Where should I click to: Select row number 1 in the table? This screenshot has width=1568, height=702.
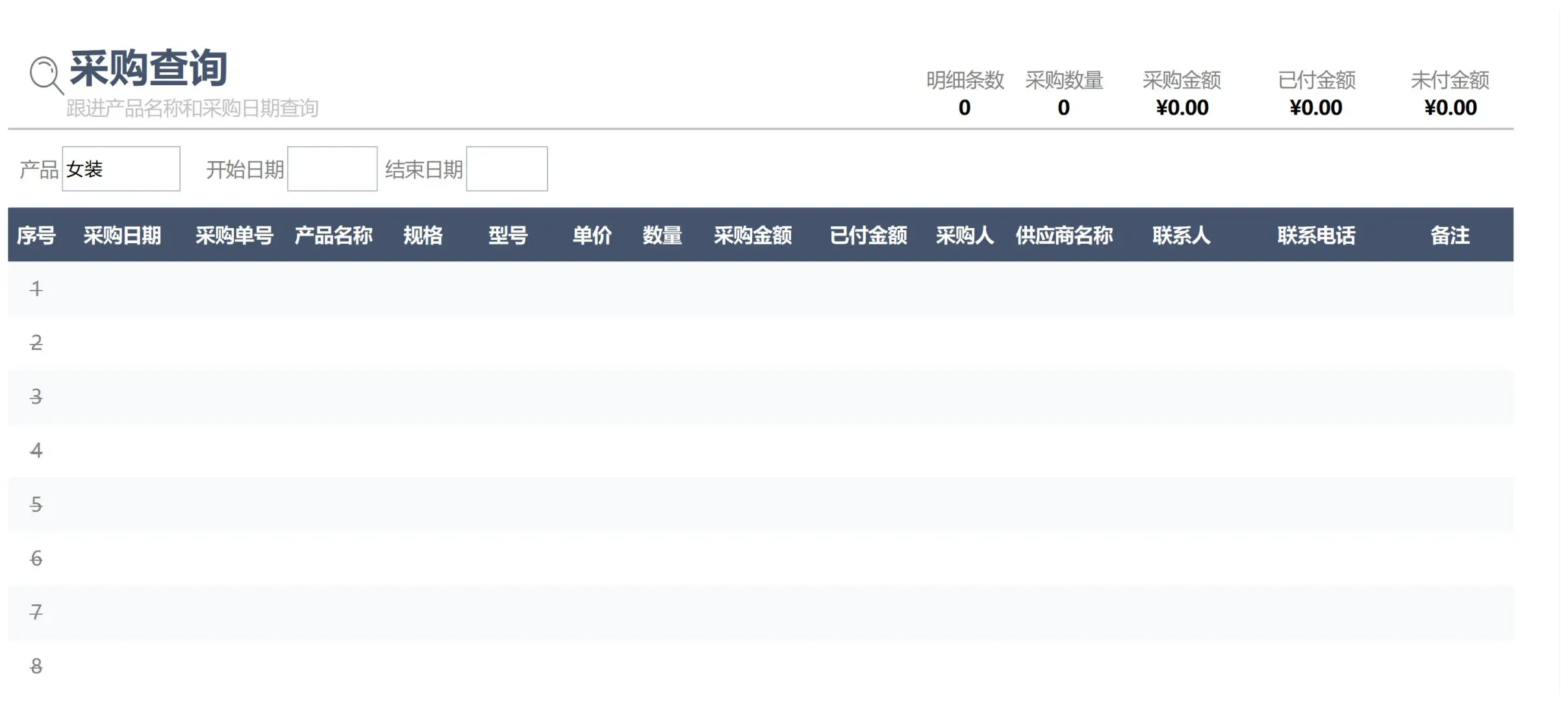pyautogui.click(x=36, y=289)
